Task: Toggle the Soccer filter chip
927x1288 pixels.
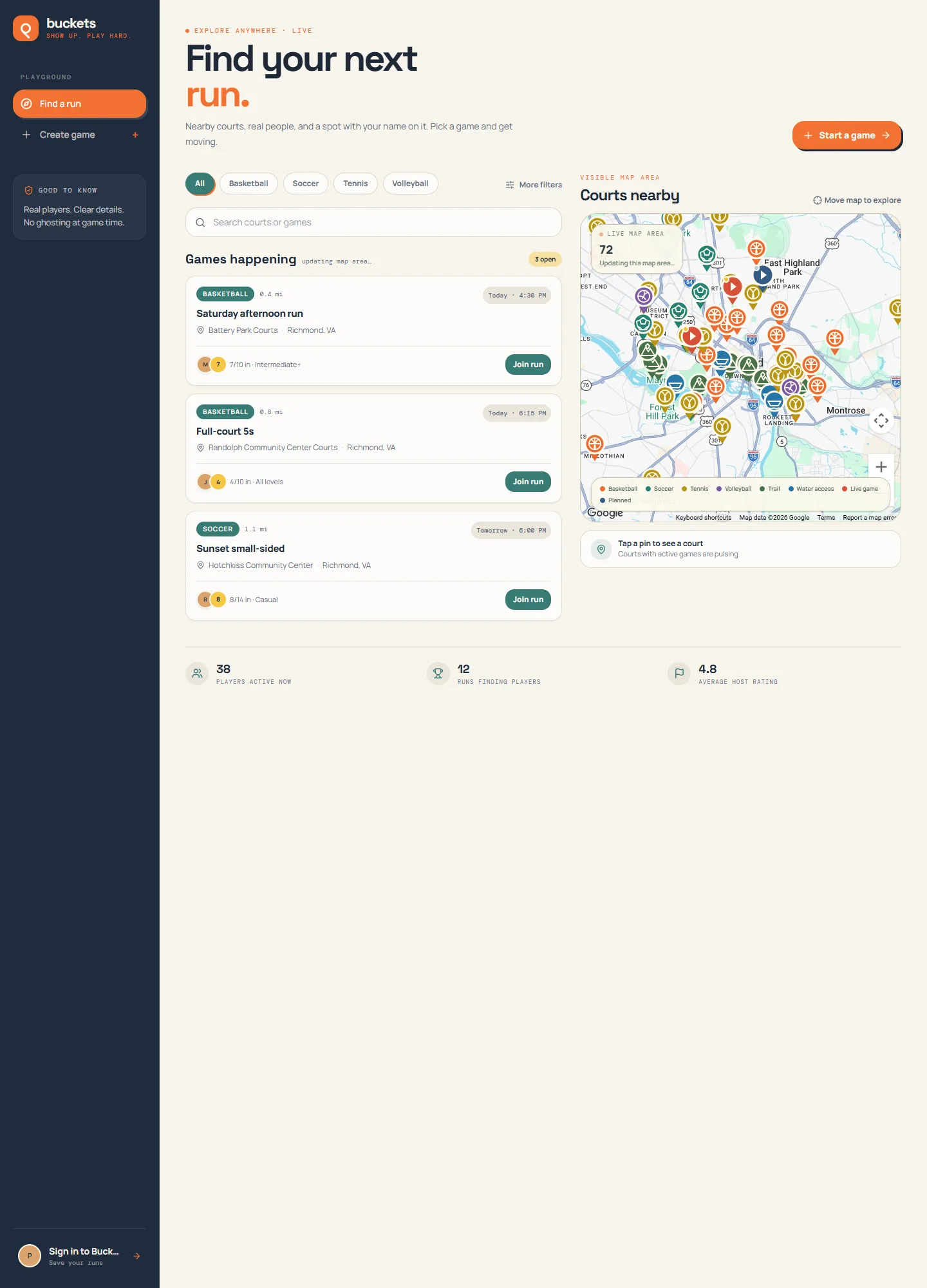Action: tap(306, 184)
